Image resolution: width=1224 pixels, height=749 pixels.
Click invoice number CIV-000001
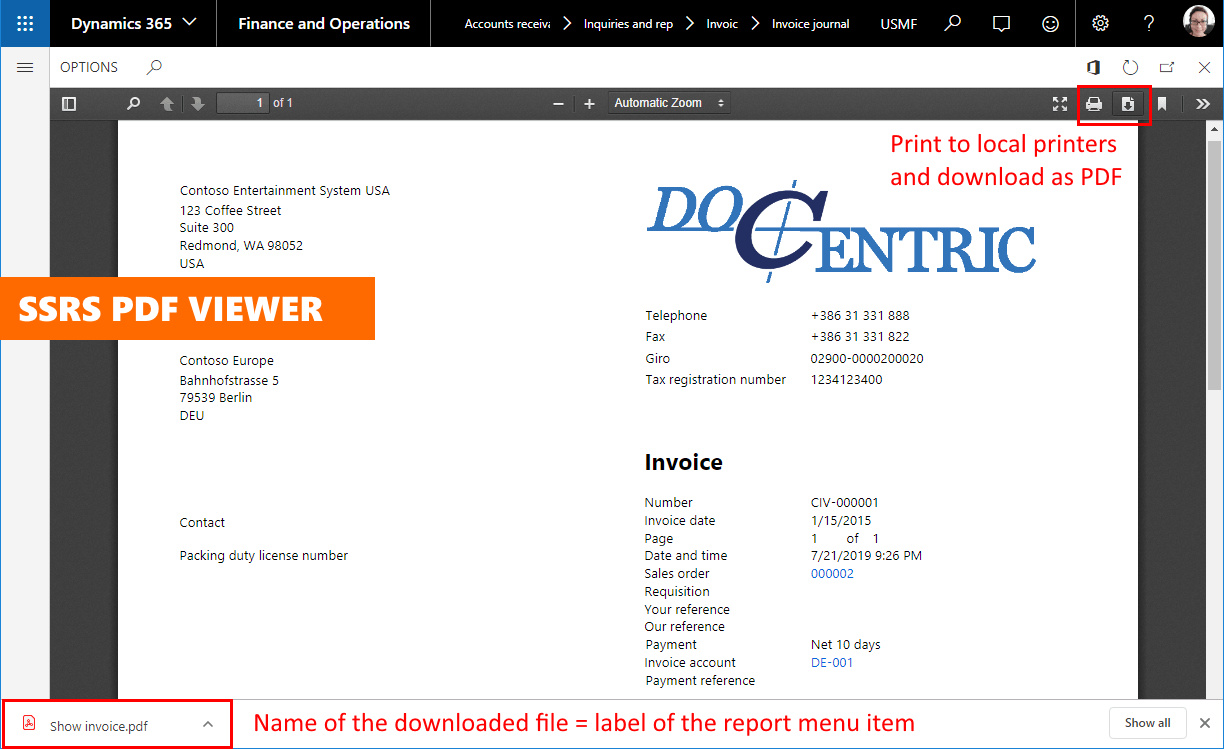point(845,503)
